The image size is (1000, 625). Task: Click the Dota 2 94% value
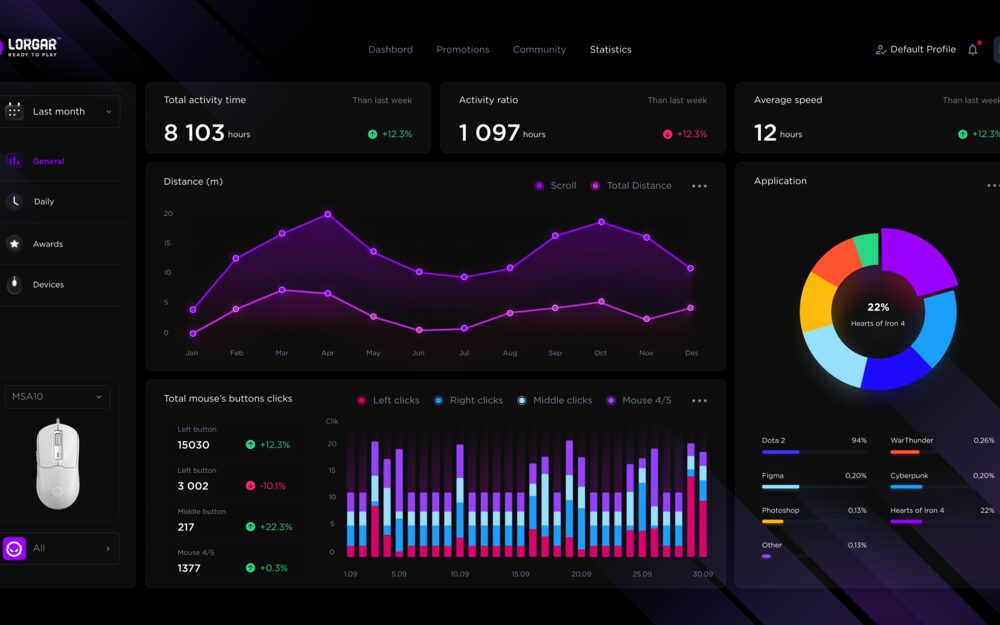859,440
